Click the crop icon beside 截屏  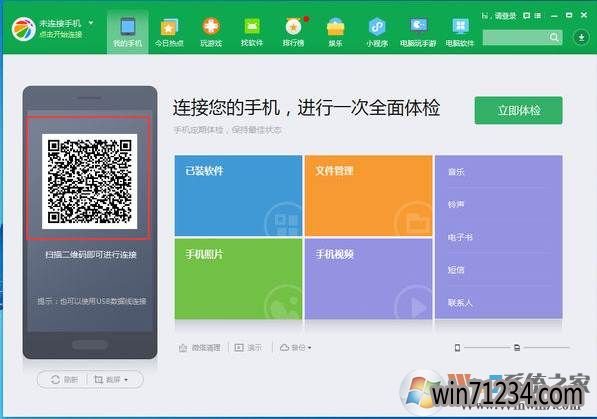(99, 379)
